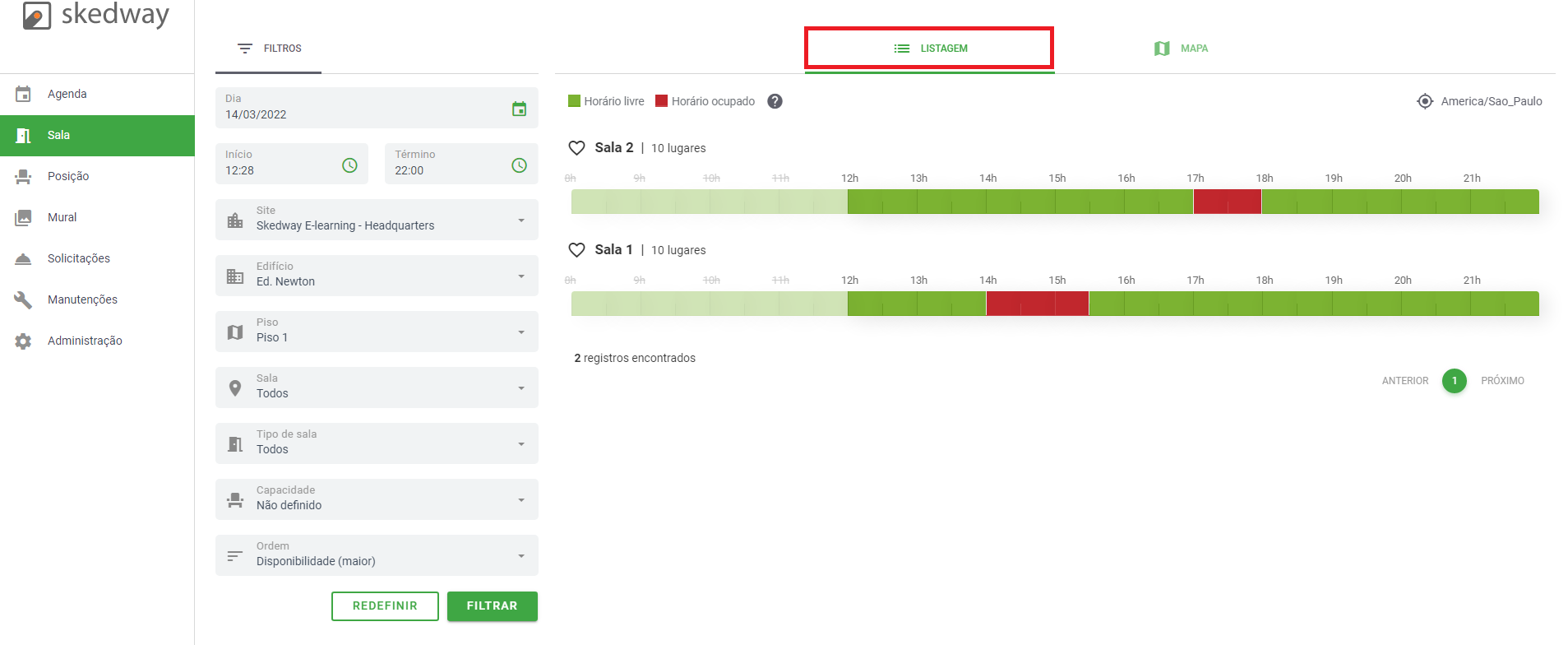Image resolution: width=1568 pixels, height=645 pixels.
Task: Open the calendar picker in Dia field
Action: tap(519, 109)
